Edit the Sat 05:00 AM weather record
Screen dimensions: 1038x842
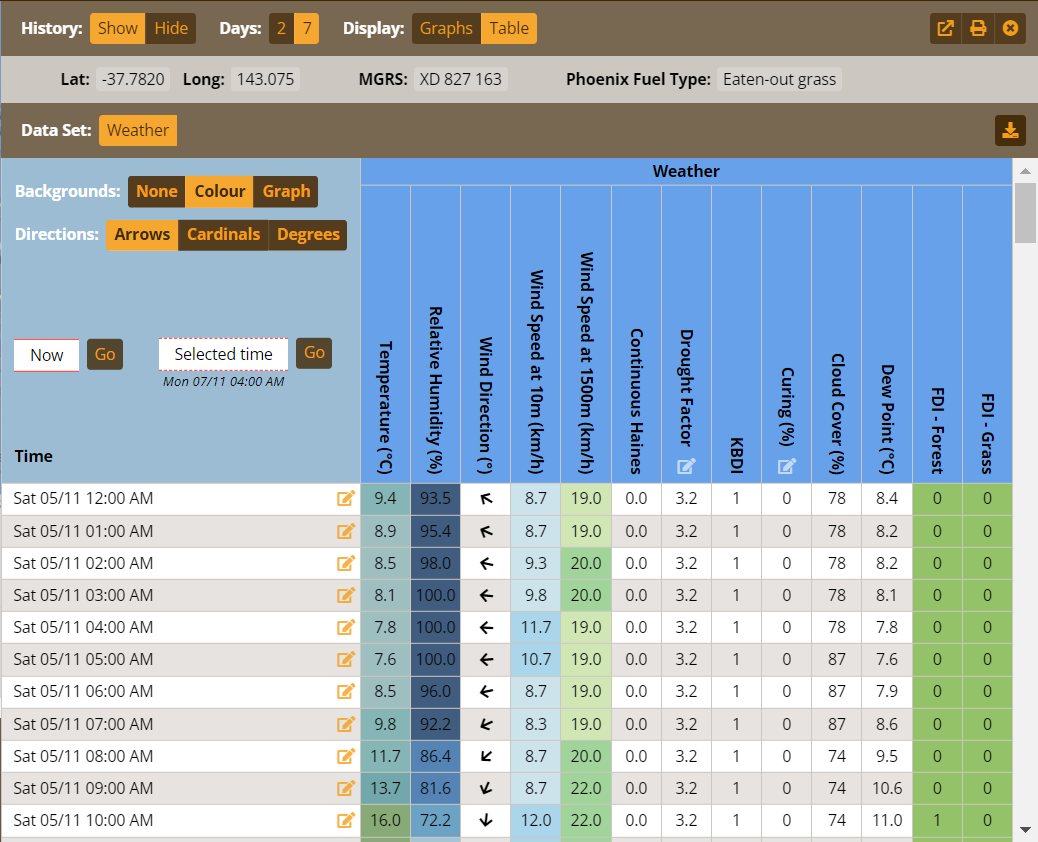click(346, 659)
